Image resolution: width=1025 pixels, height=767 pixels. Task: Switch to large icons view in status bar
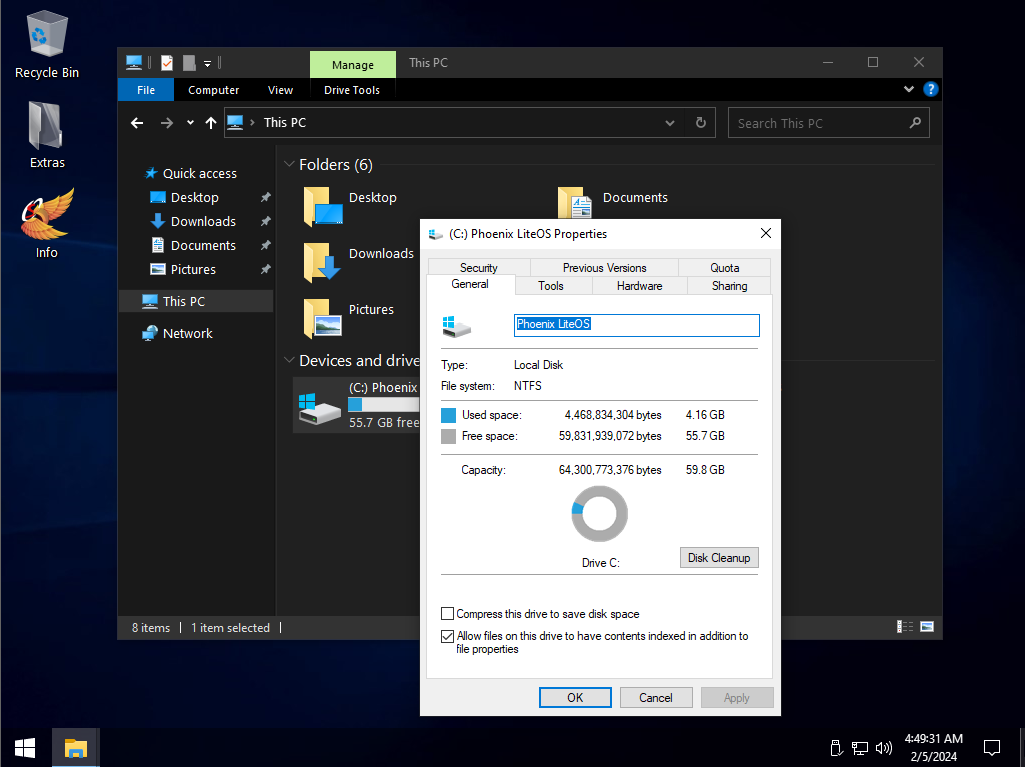coord(927,627)
